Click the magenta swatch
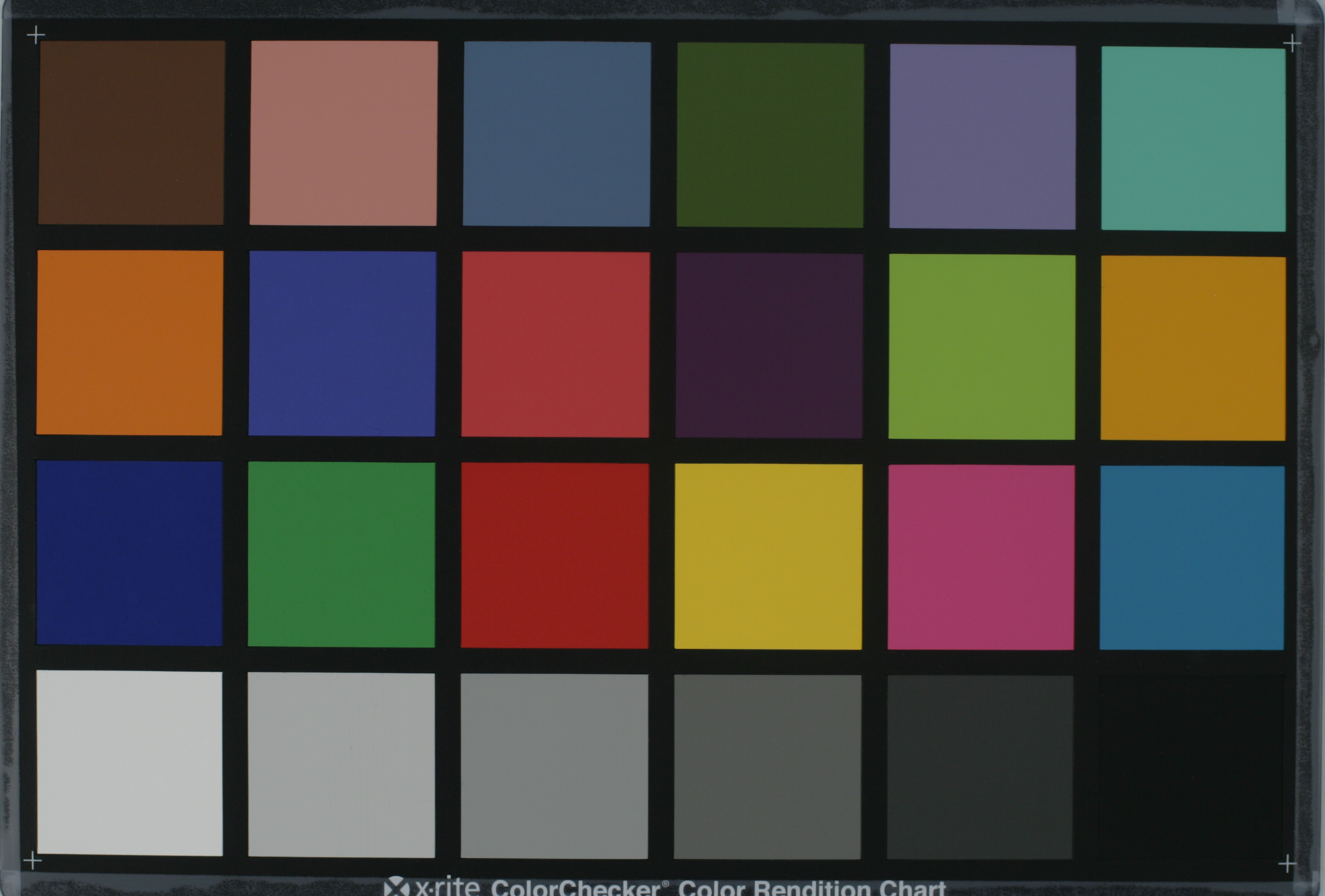The height and width of the screenshot is (896, 1325). pos(981,558)
